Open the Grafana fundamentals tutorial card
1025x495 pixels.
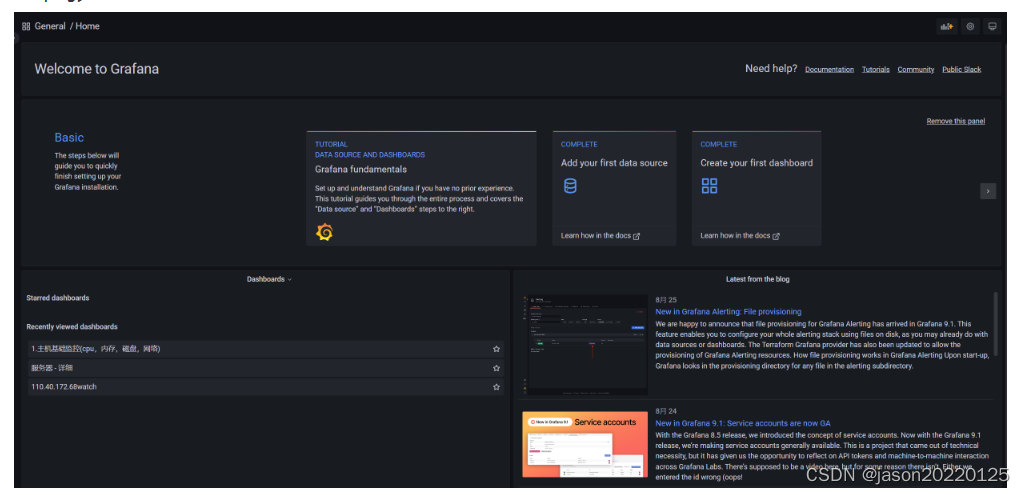pyautogui.click(x=421, y=188)
